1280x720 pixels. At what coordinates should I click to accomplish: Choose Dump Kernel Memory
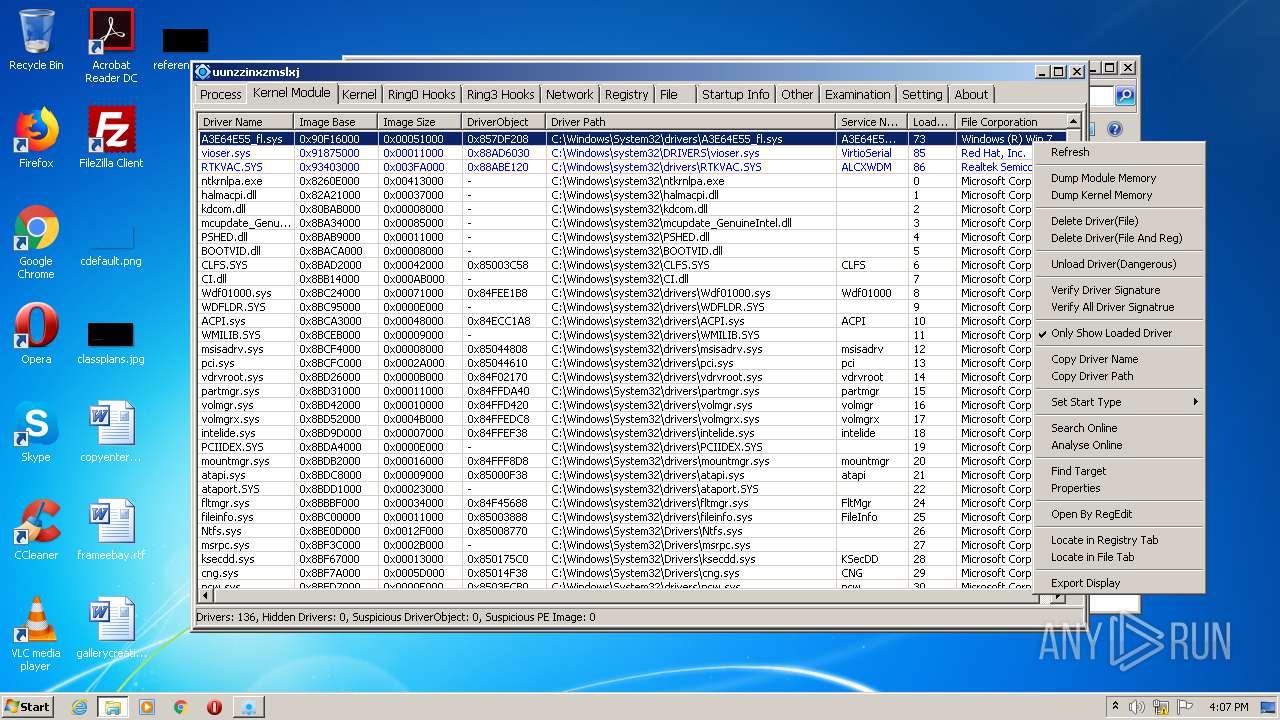coord(1119,195)
